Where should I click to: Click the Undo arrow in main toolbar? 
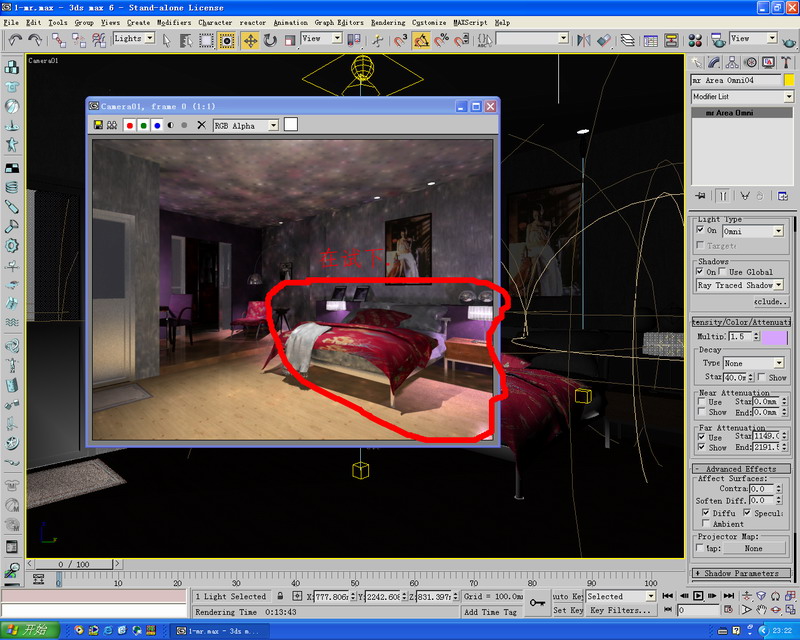[15, 40]
